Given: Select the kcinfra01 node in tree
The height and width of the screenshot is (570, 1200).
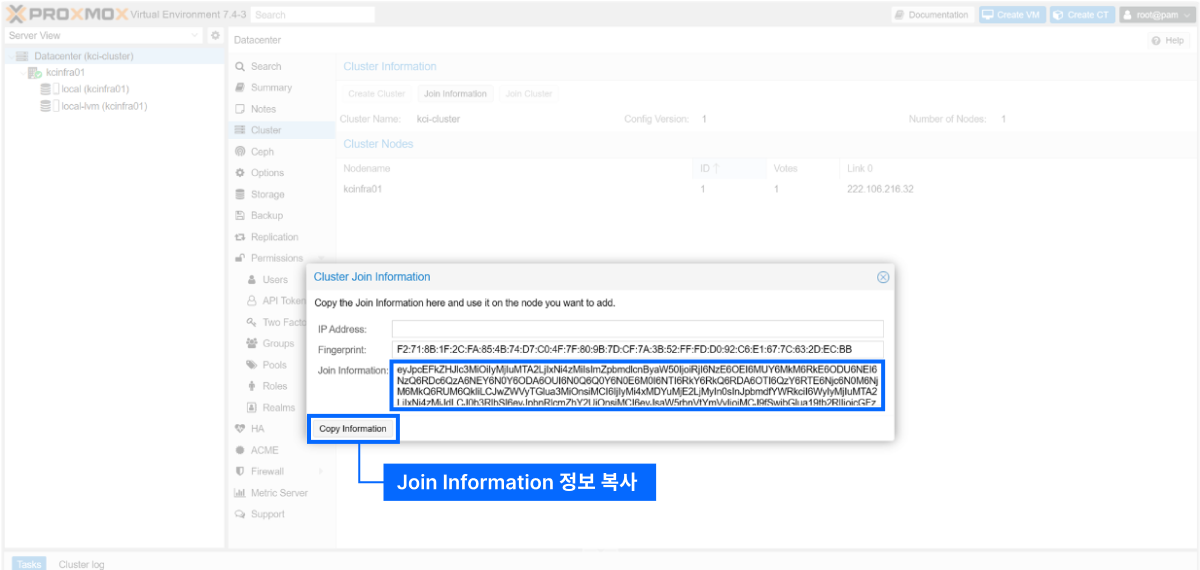Looking at the screenshot, I should click(65, 72).
